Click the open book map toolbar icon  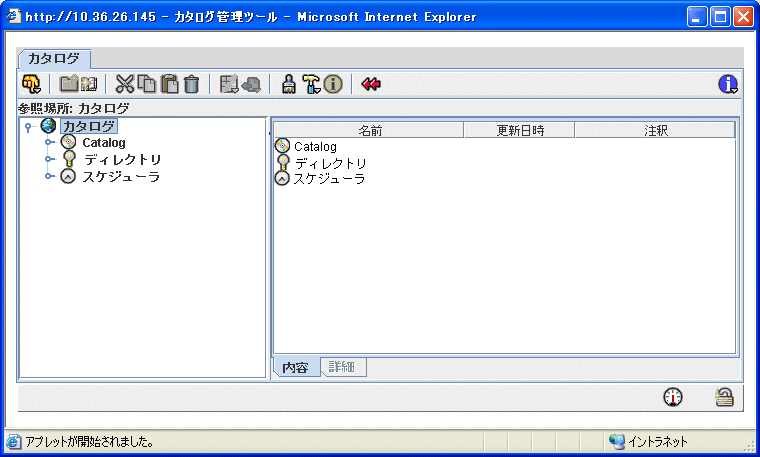[x=89, y=84]
